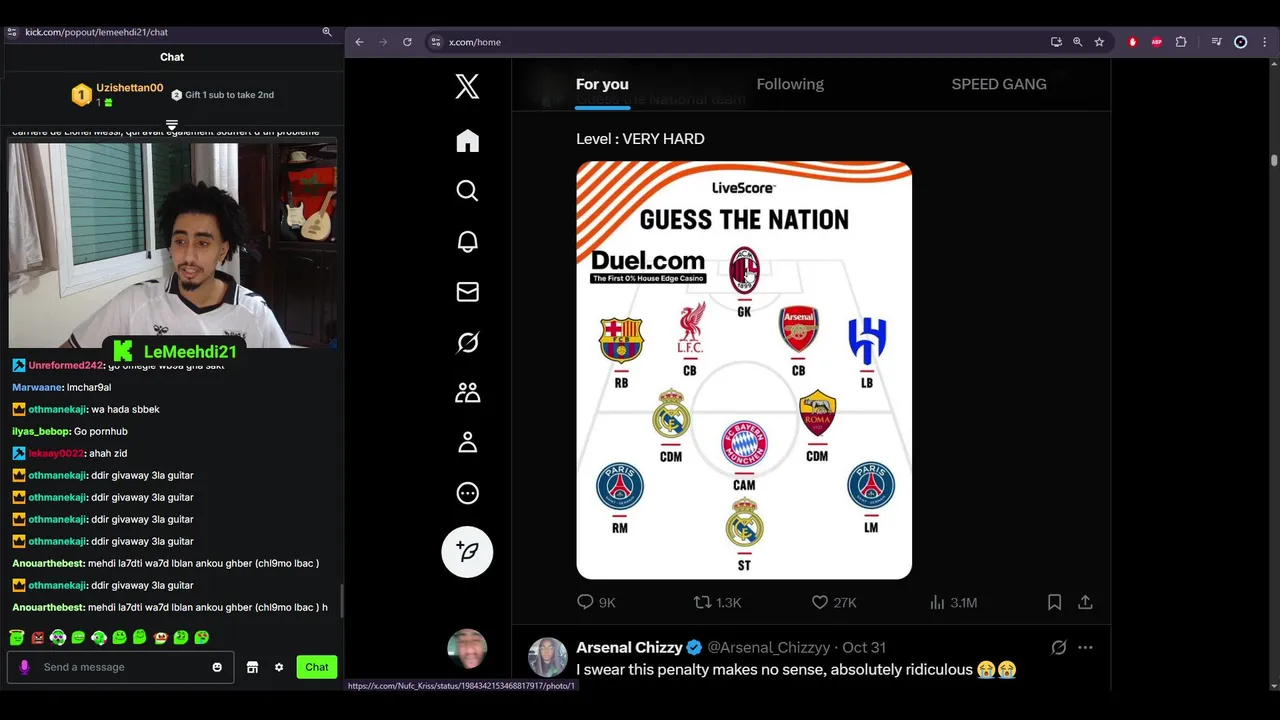Share the Guess the Nation post
Screen dimensions: 1280x720
pyautogui.click(x=1085, y=602)
